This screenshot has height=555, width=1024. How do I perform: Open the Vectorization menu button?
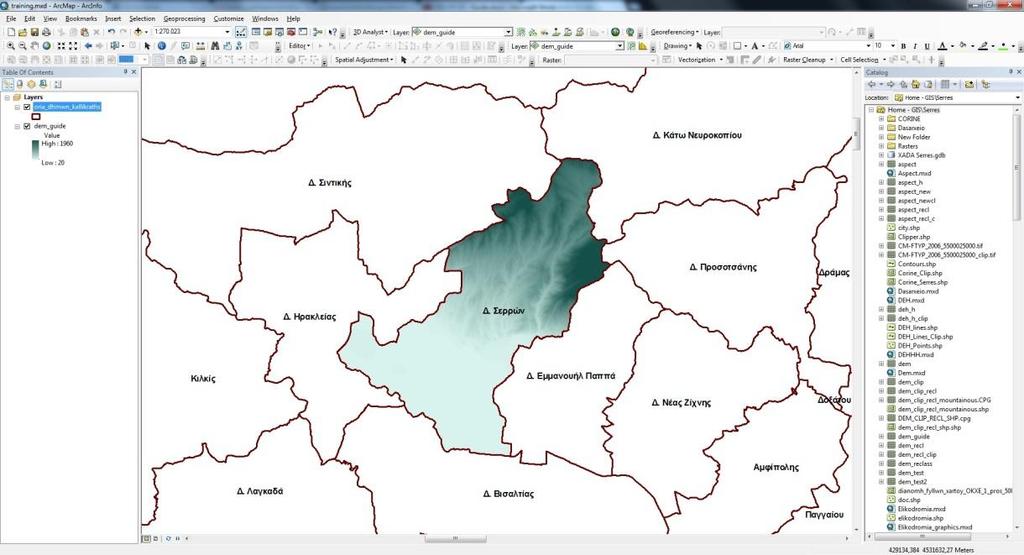(x=700, y=60)
